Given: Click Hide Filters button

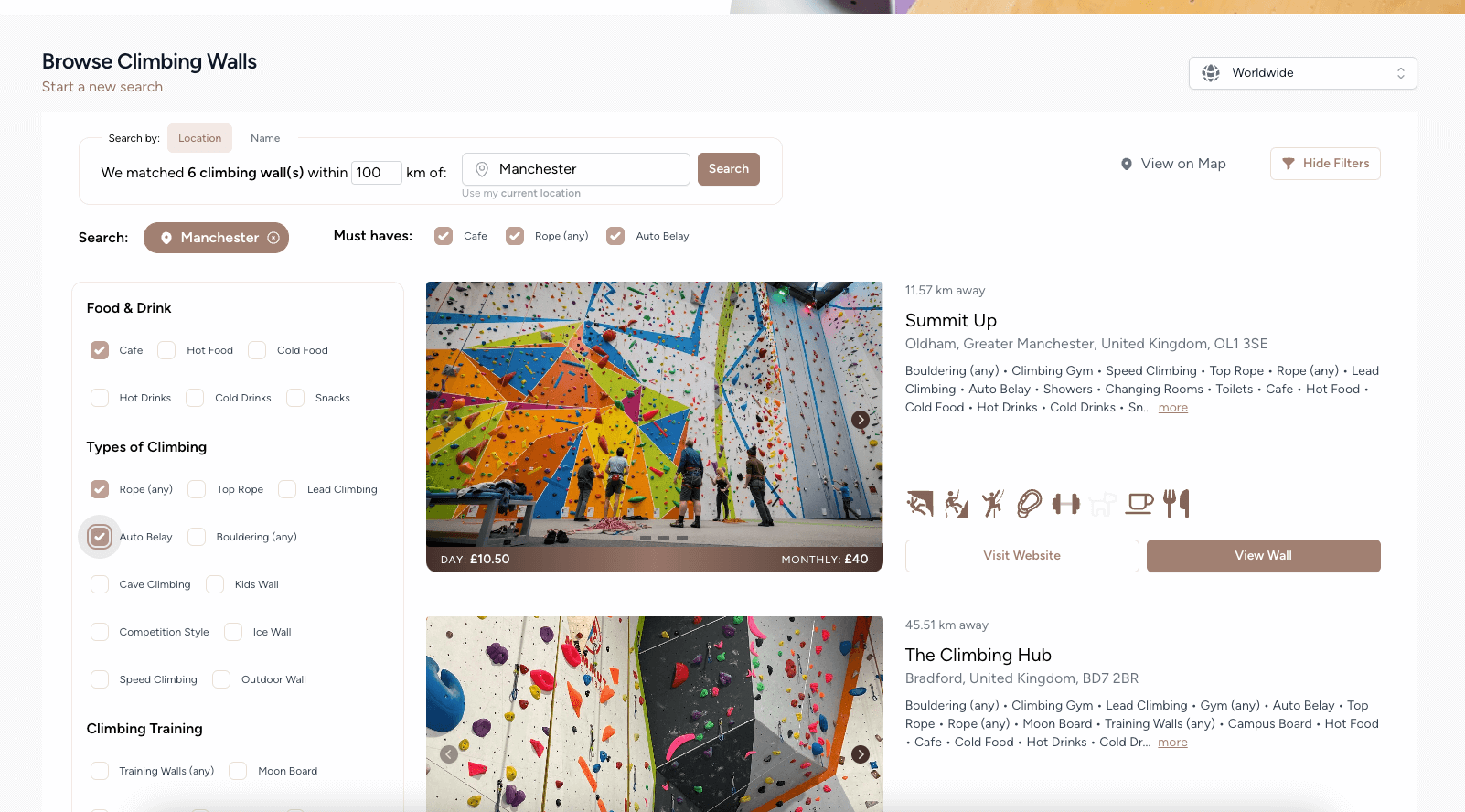Looking at the screenshot, I should 1325,164.
